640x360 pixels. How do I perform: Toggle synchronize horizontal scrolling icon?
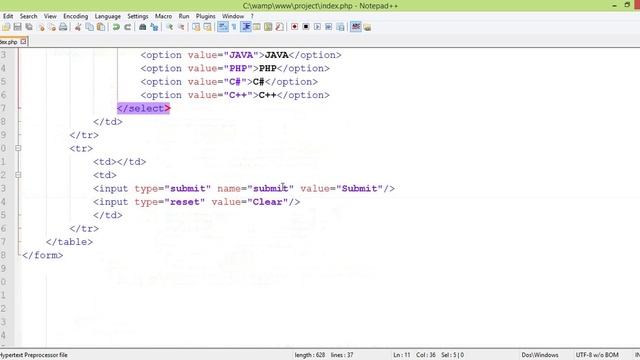(x=207, y=27)
